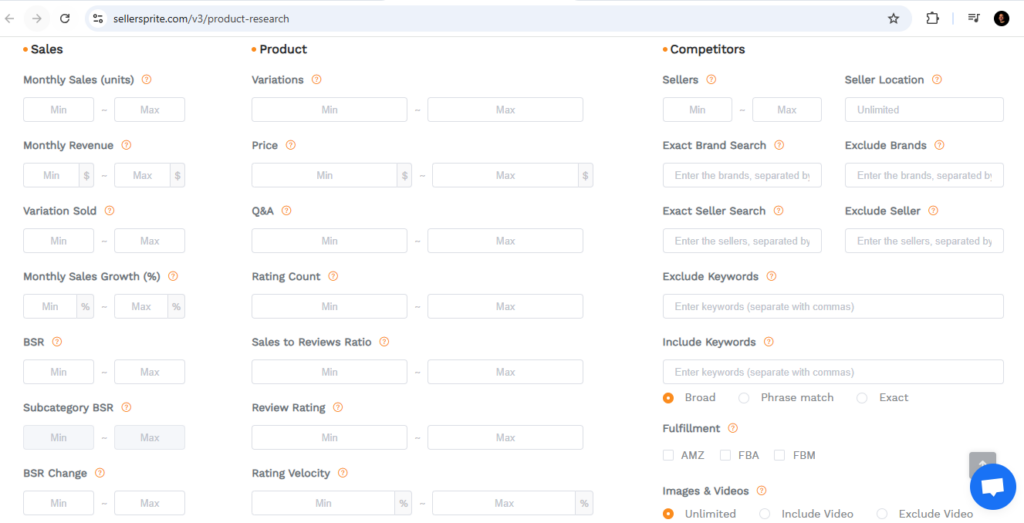Tick the FBM fulfillment checkbox
The image size is (1024, 523).
pos(779,455)
